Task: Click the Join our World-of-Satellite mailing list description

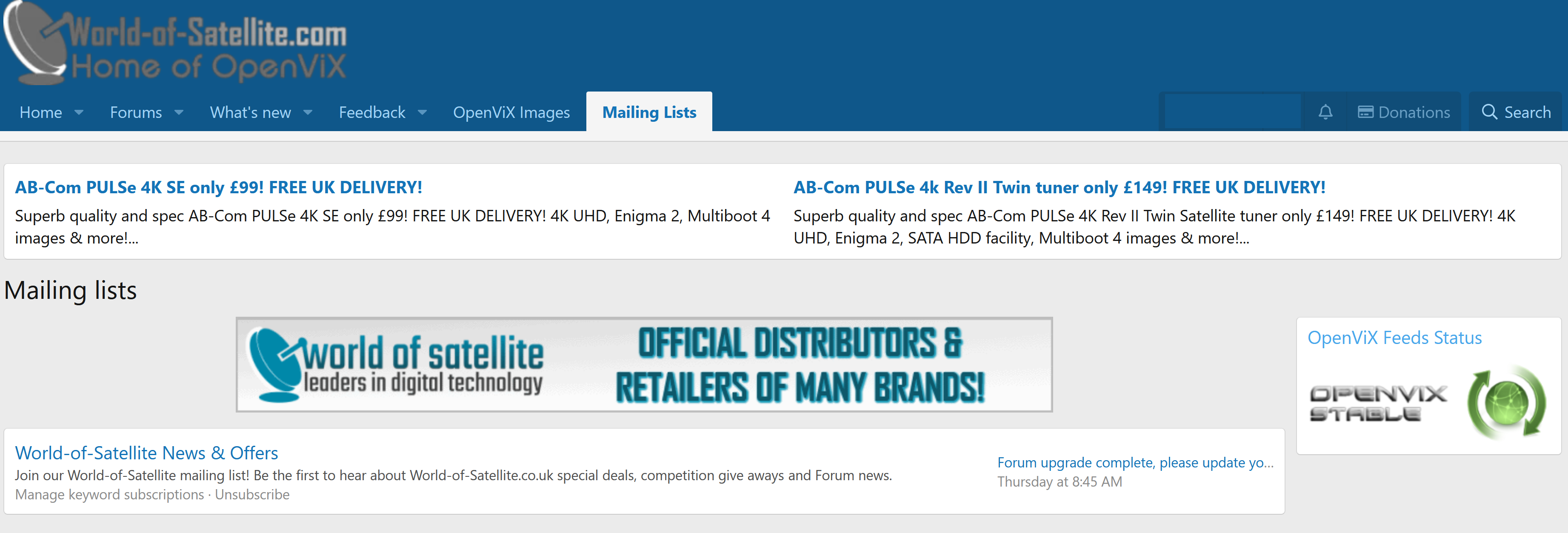Action: (454, 475)
